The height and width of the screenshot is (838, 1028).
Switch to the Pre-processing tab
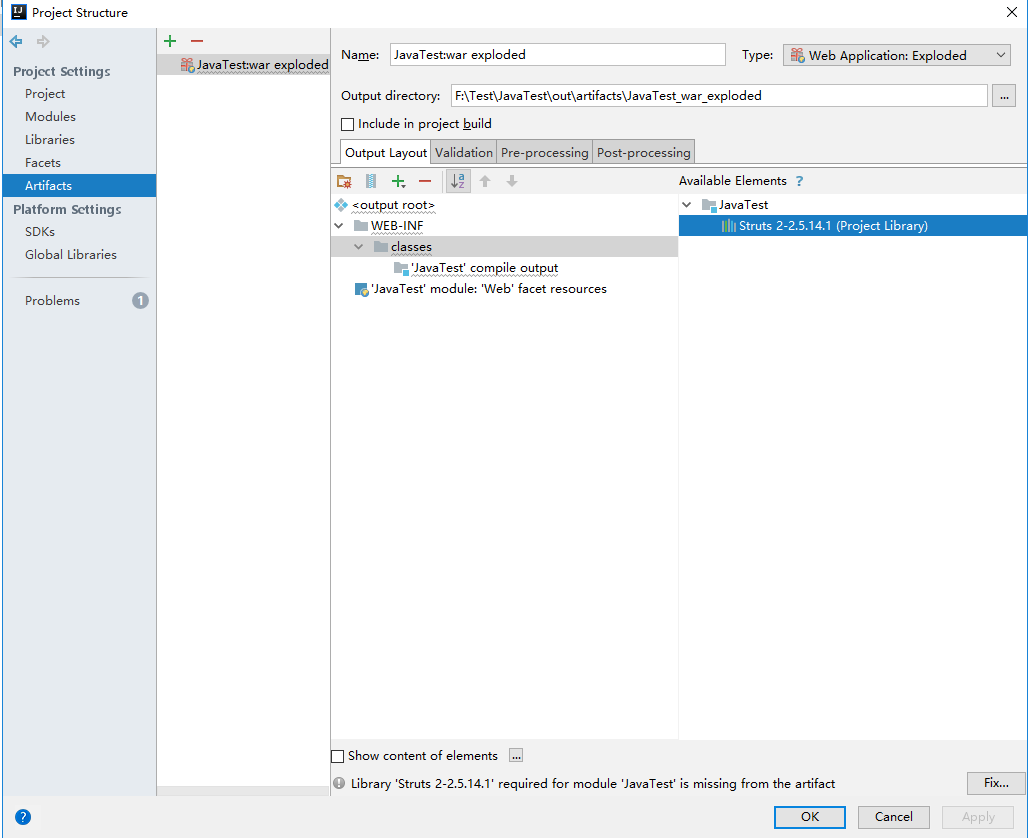[x=544, y=153]
